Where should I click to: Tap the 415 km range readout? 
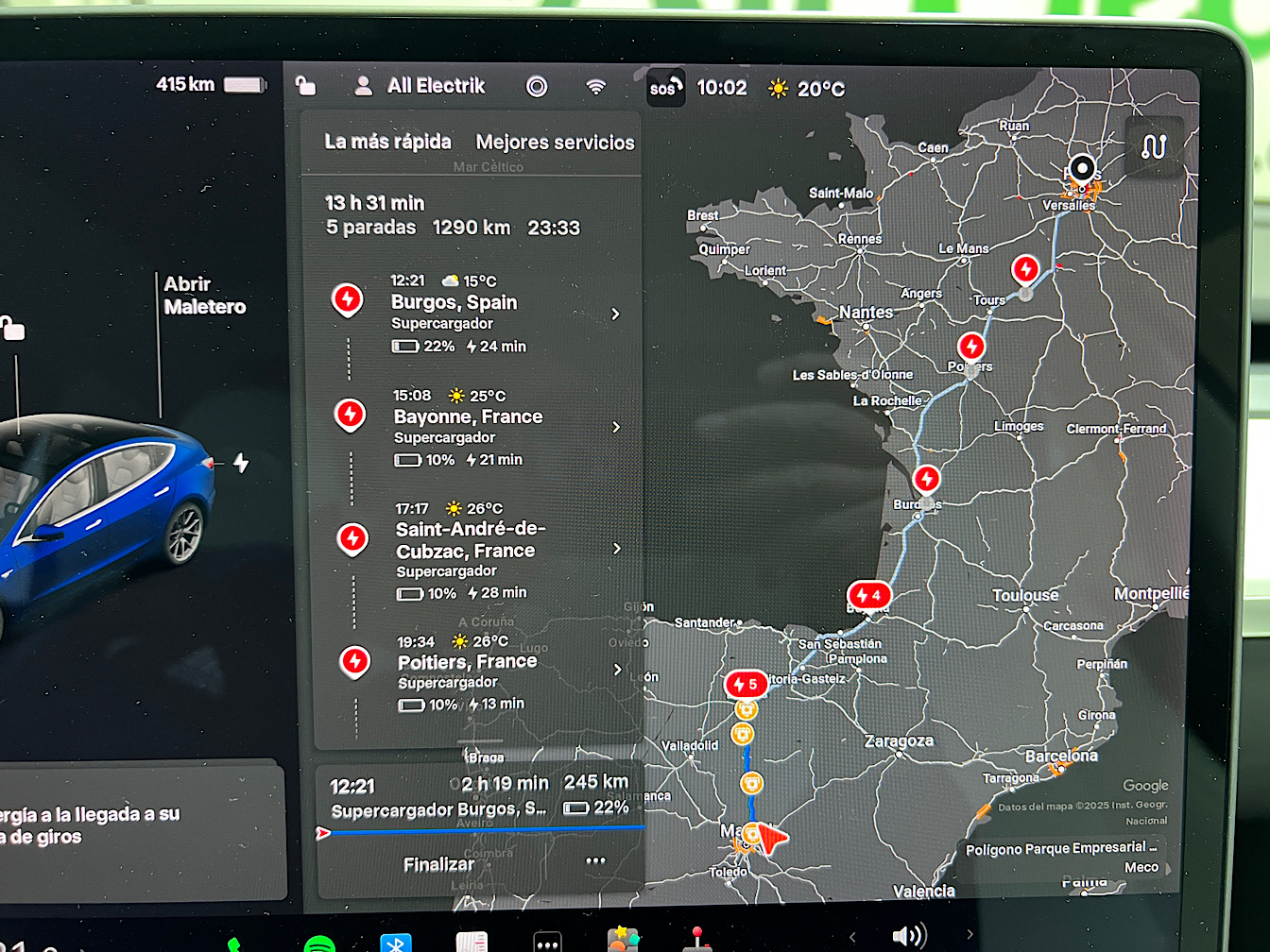[185, 84]
